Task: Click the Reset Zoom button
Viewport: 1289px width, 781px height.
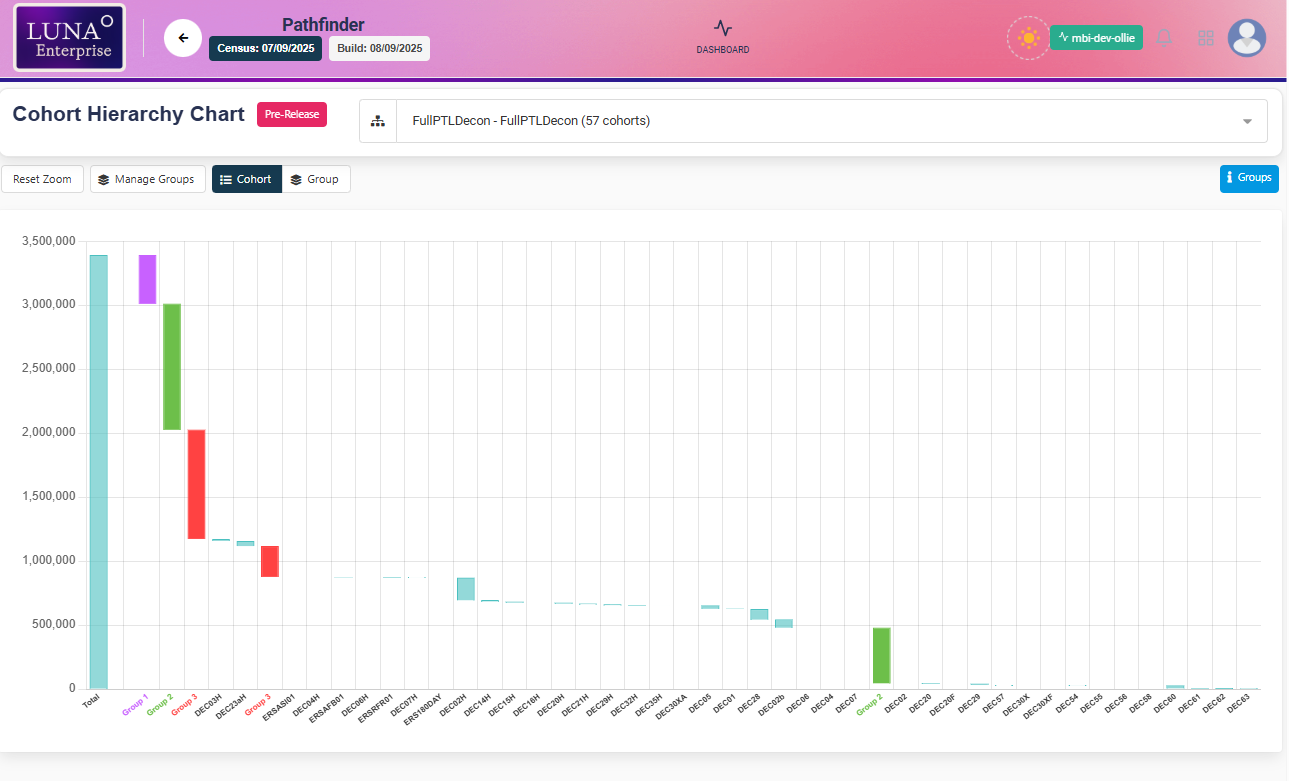Action: click(42, 179)
